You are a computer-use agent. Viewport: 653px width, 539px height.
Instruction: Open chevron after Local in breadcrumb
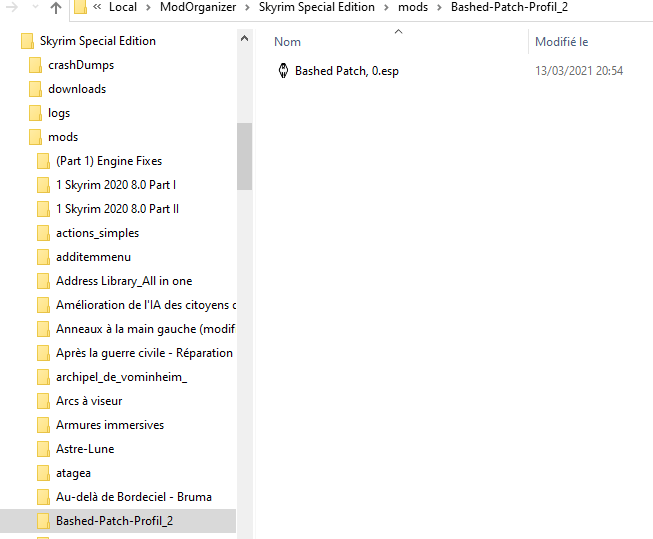click(x=148, y=7)
